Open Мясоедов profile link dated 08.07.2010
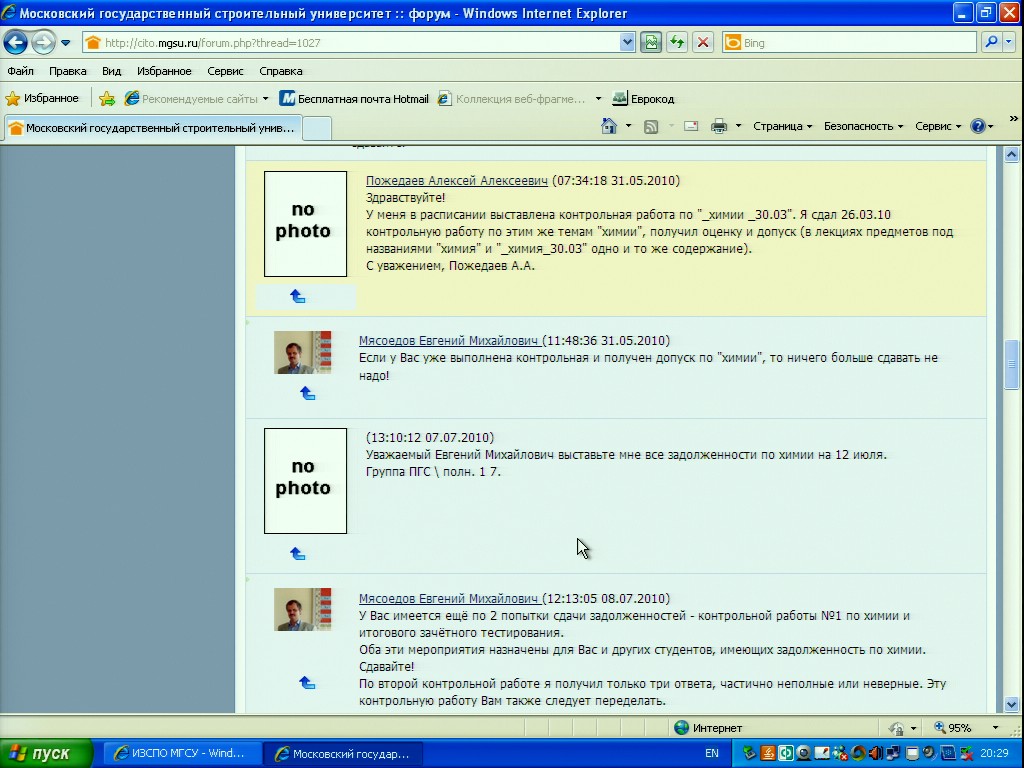The width and height of the screenshot is (1024, 768). point(449,599)
